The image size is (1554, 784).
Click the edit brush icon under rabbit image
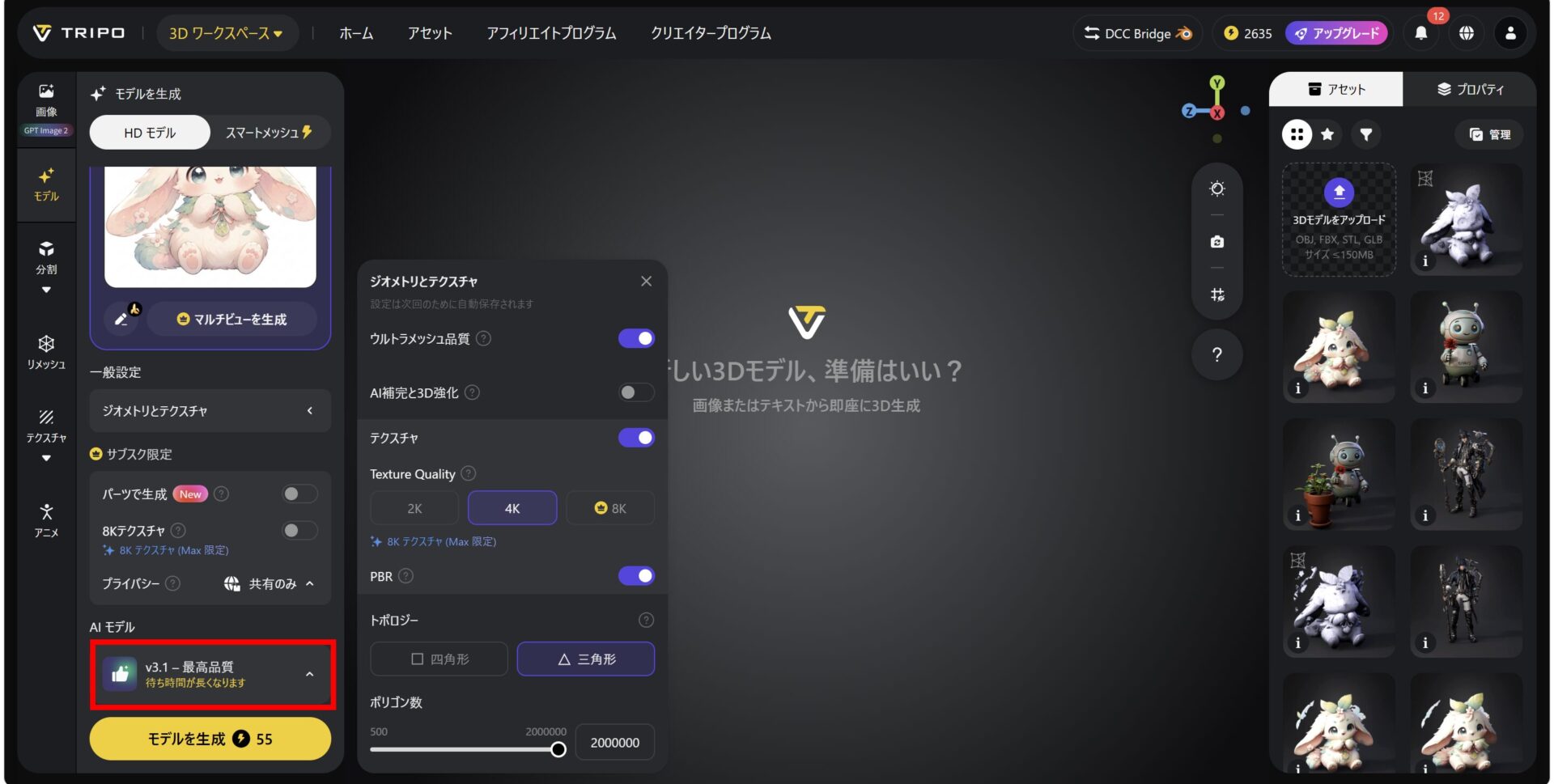(x=122, y=319)
